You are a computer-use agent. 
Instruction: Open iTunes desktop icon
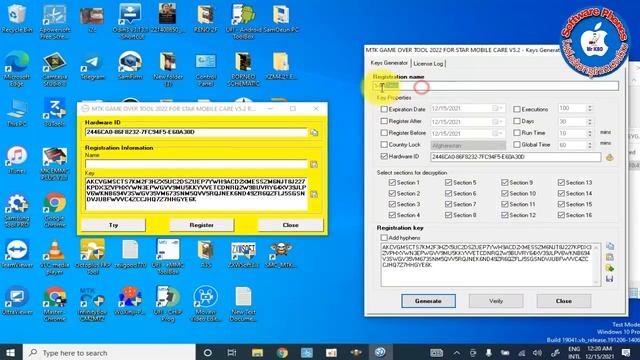click(17, 160)
